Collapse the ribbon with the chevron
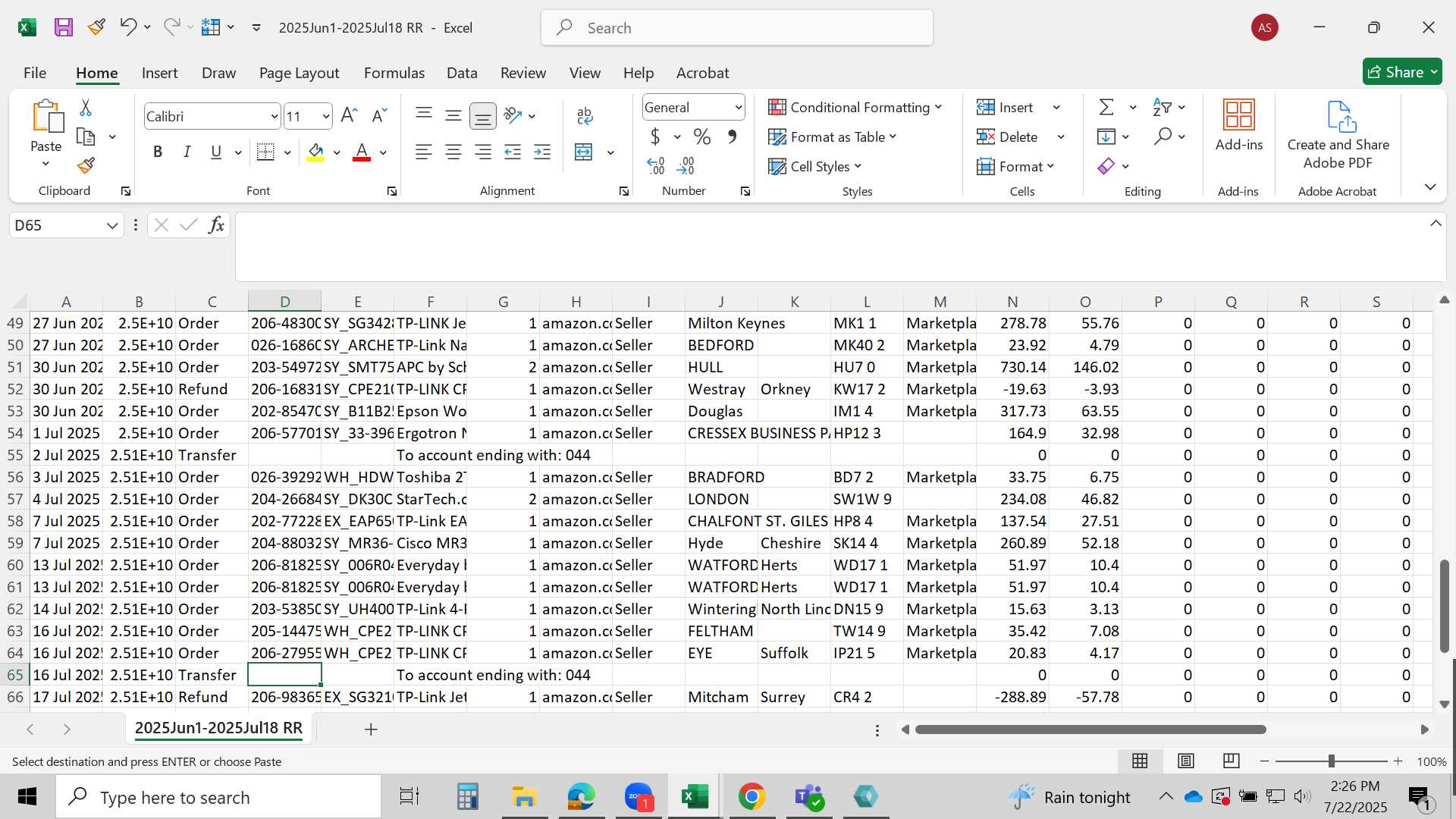This screenshot has height=819, width=1456. 1430,187
